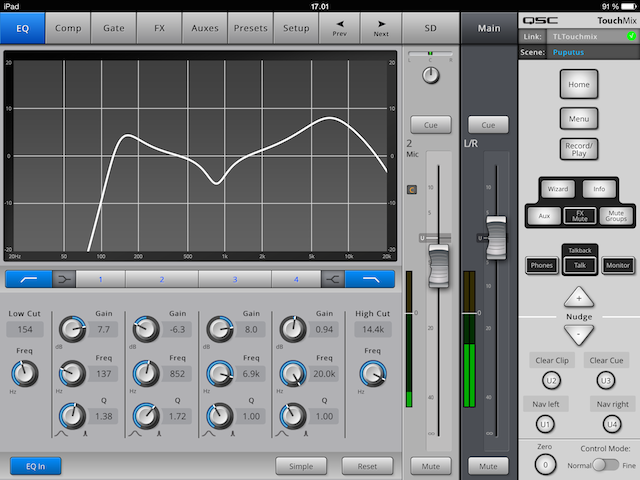This screenshot has width=640, height=480.
Task: Click band 1 Gain knob
Action: pos(72,329)
